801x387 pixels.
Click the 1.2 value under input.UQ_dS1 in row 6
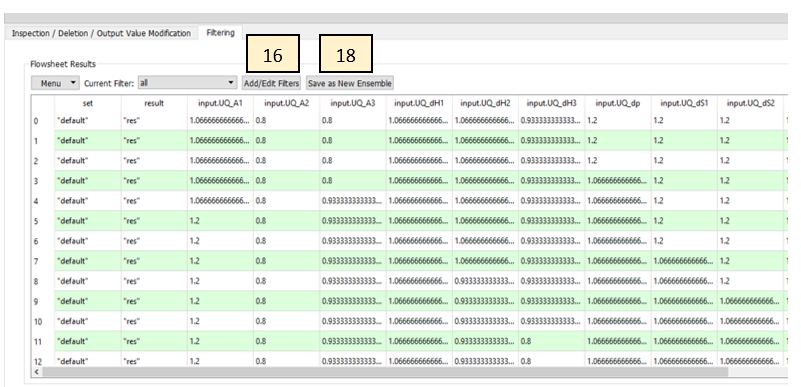point(684,241)
